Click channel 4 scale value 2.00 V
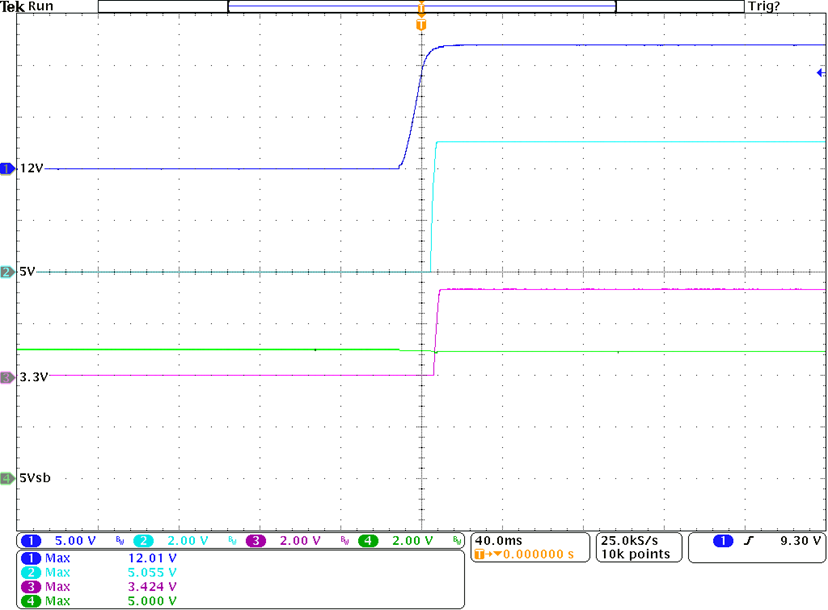This screenshot has width=828, height=610. click(x=412, y=541)
